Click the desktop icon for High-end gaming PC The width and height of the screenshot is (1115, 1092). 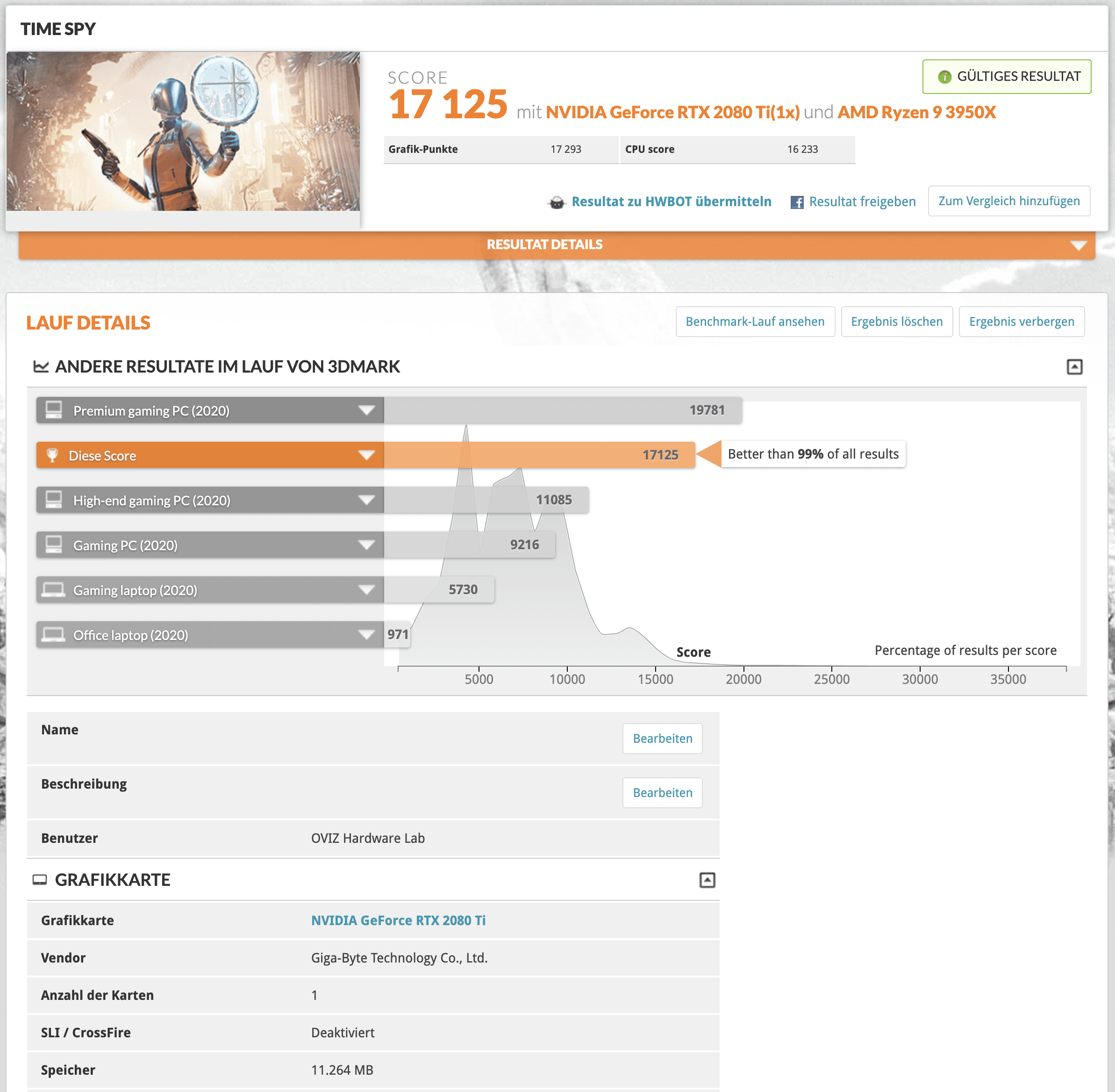pos(54,500)
